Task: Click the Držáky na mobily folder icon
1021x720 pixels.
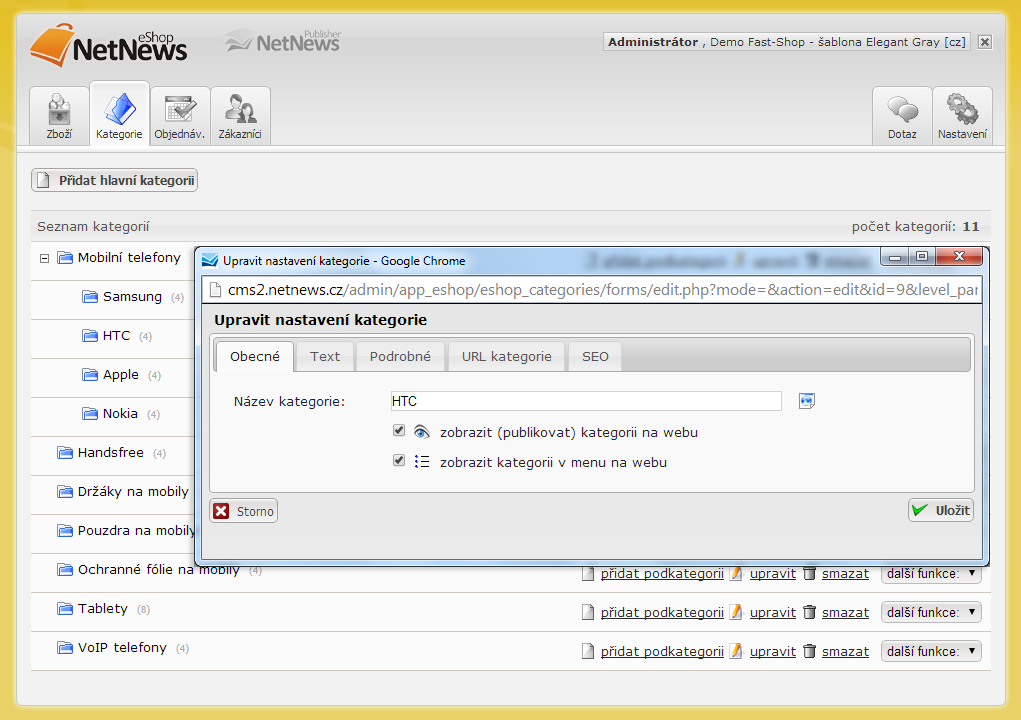Action: 65,492
